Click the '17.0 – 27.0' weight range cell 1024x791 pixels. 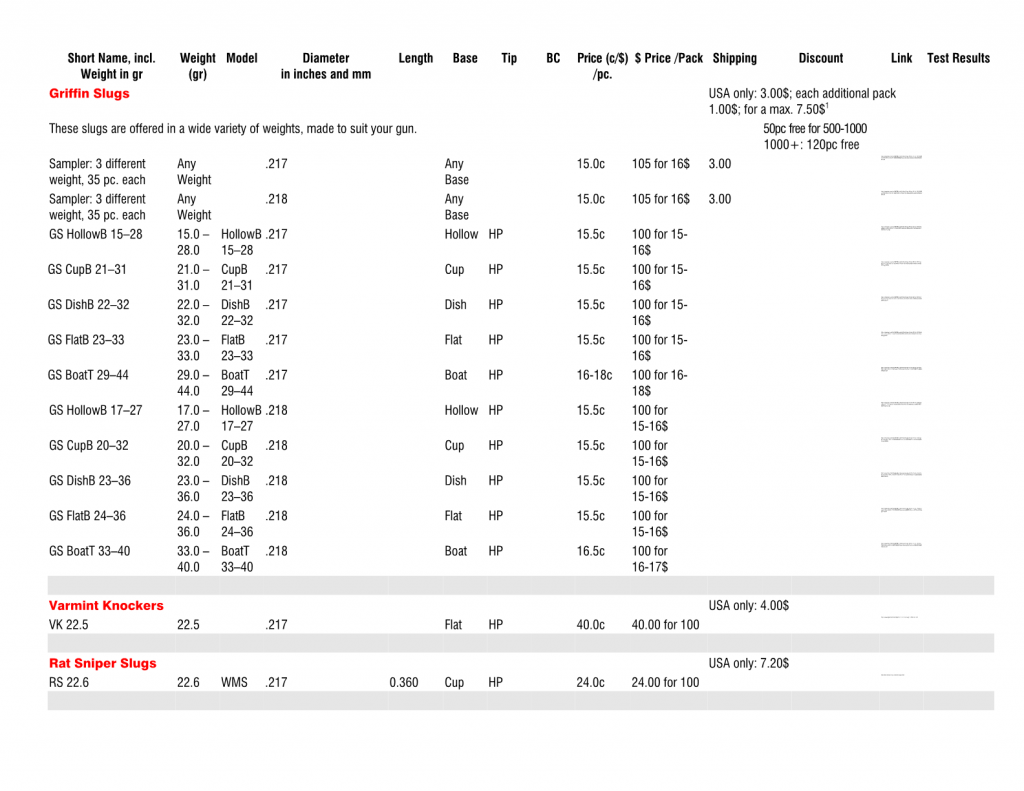pyautogui.click(x=193, y=418)
